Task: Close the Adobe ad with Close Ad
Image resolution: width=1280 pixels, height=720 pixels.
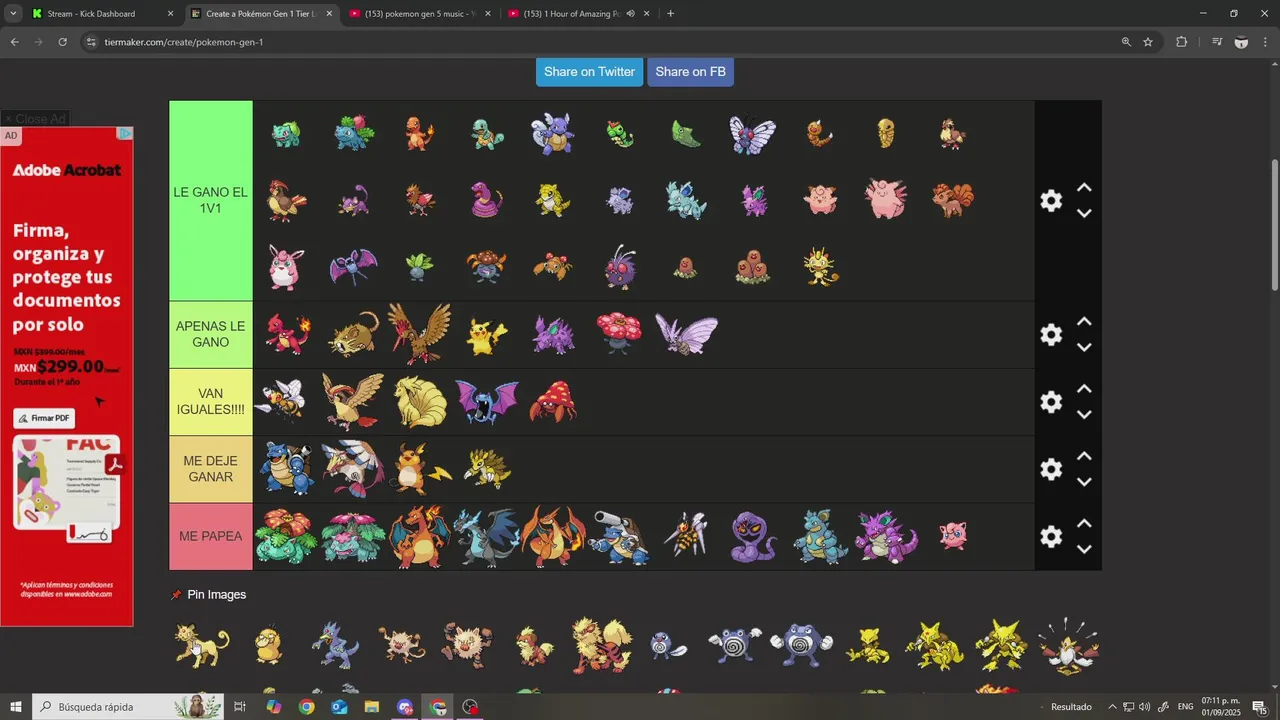Action: click(x=34, y=119)
